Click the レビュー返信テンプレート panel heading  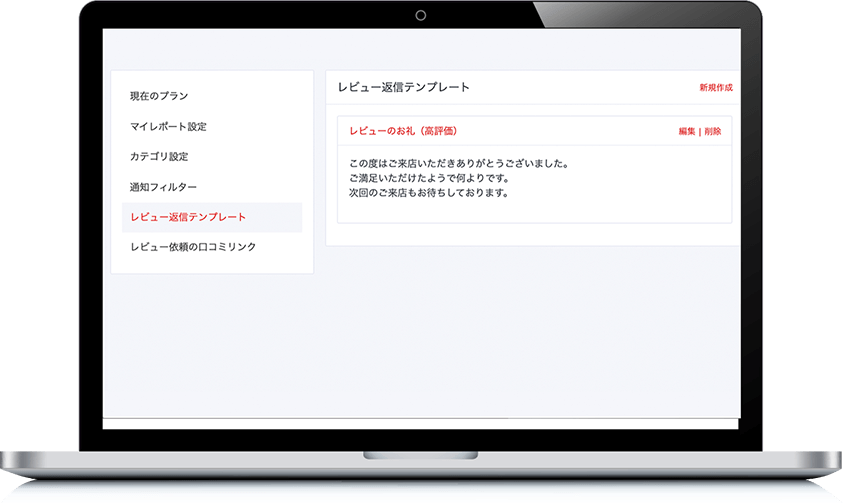404,87
